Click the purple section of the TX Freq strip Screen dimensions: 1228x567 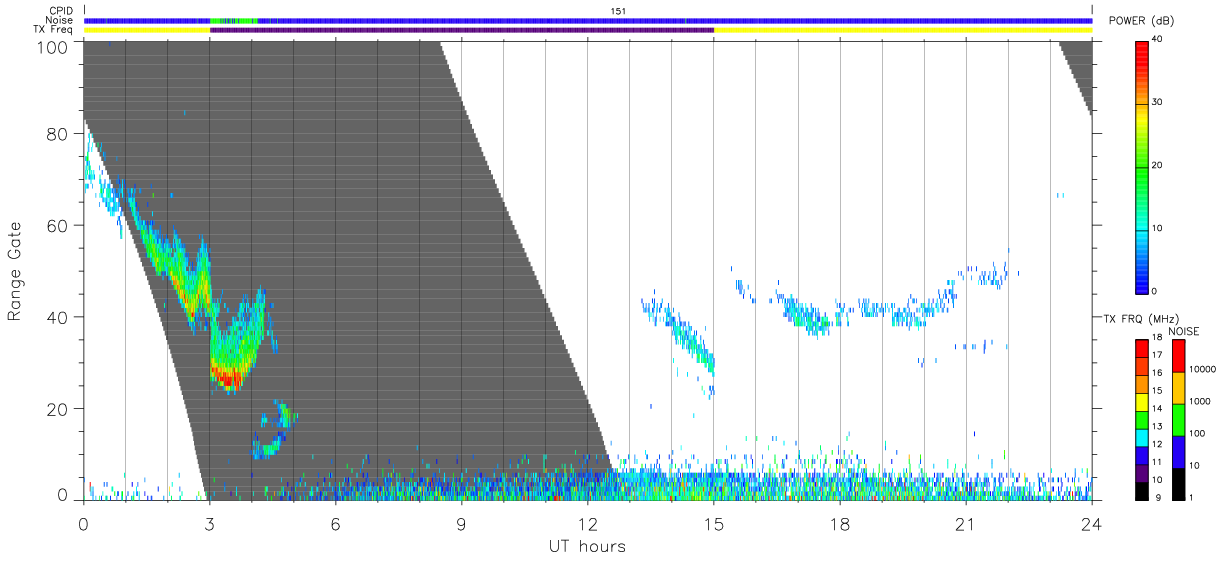click(x=462, y=30)
